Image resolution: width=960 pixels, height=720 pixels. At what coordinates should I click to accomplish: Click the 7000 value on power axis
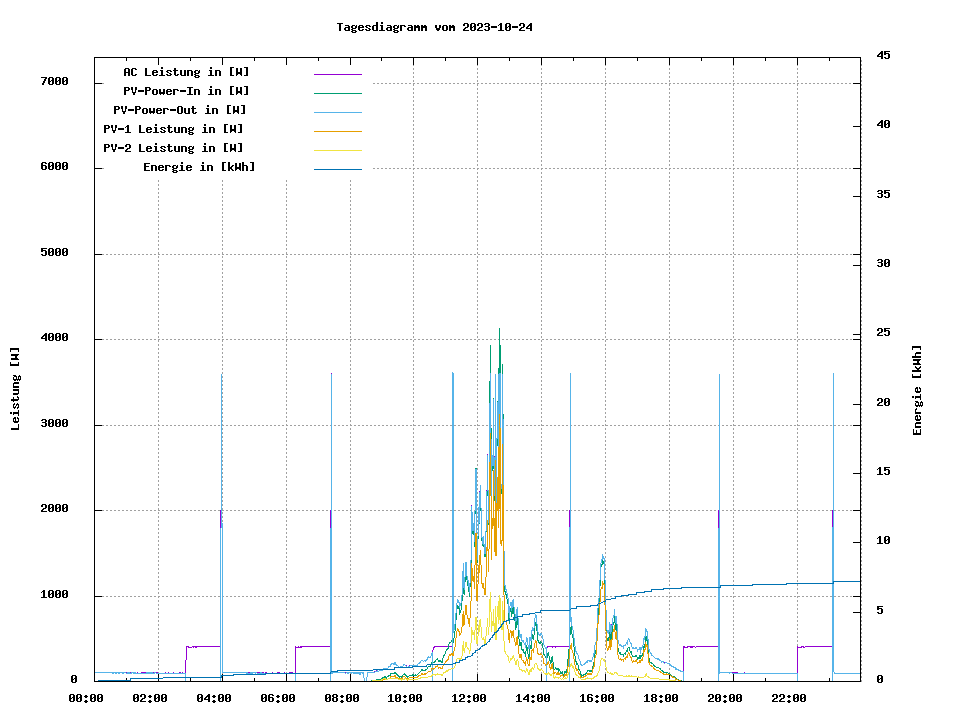(x=54, y=82)
